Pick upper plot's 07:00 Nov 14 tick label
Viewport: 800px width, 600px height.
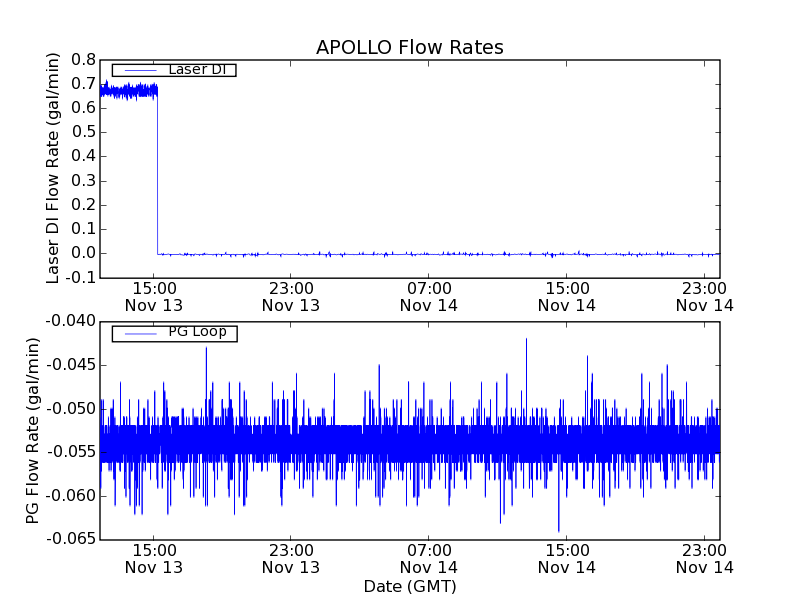pyautogui.click(x=430, y=296)
